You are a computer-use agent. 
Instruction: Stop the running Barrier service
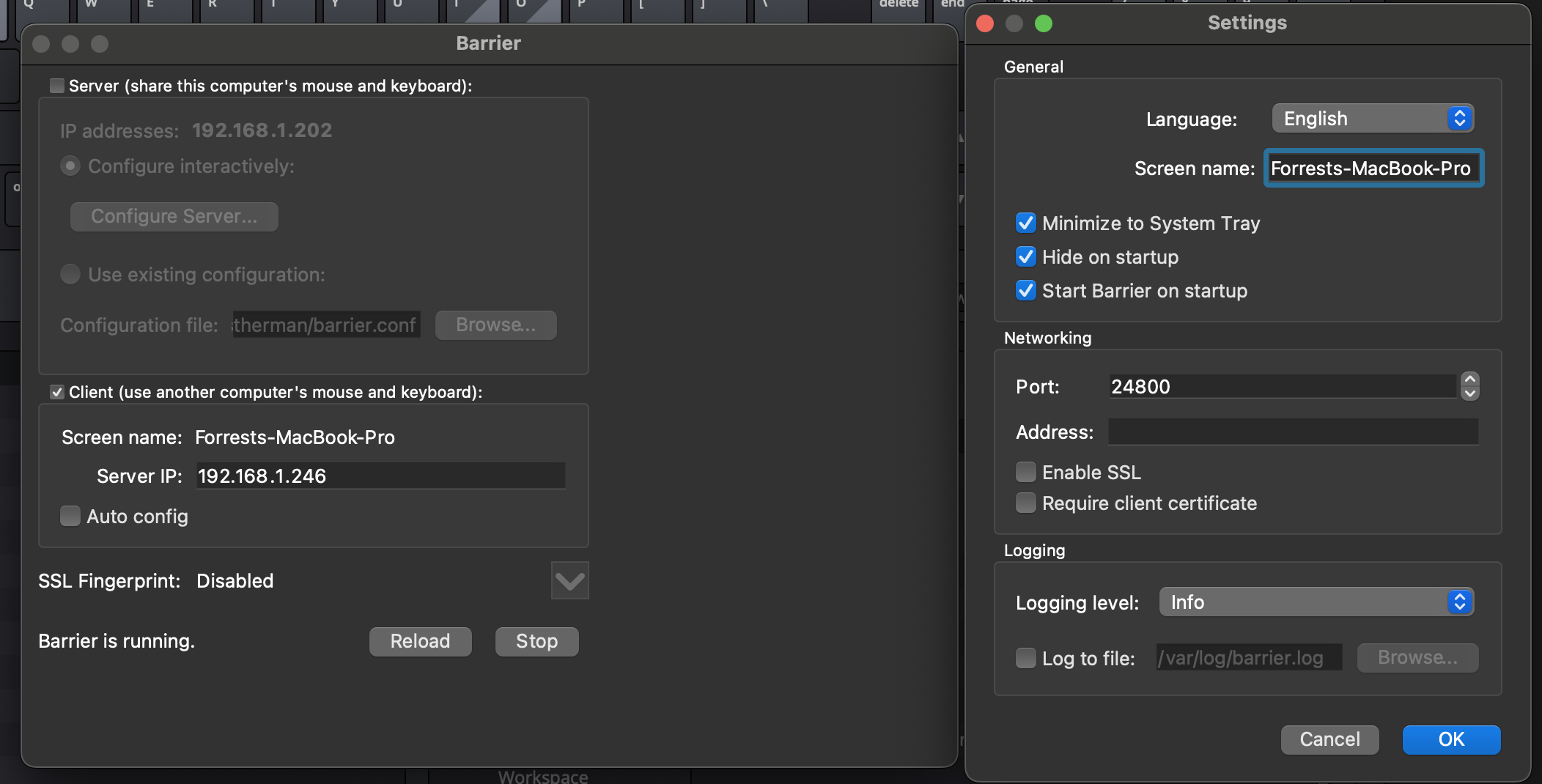coord(536,641)
